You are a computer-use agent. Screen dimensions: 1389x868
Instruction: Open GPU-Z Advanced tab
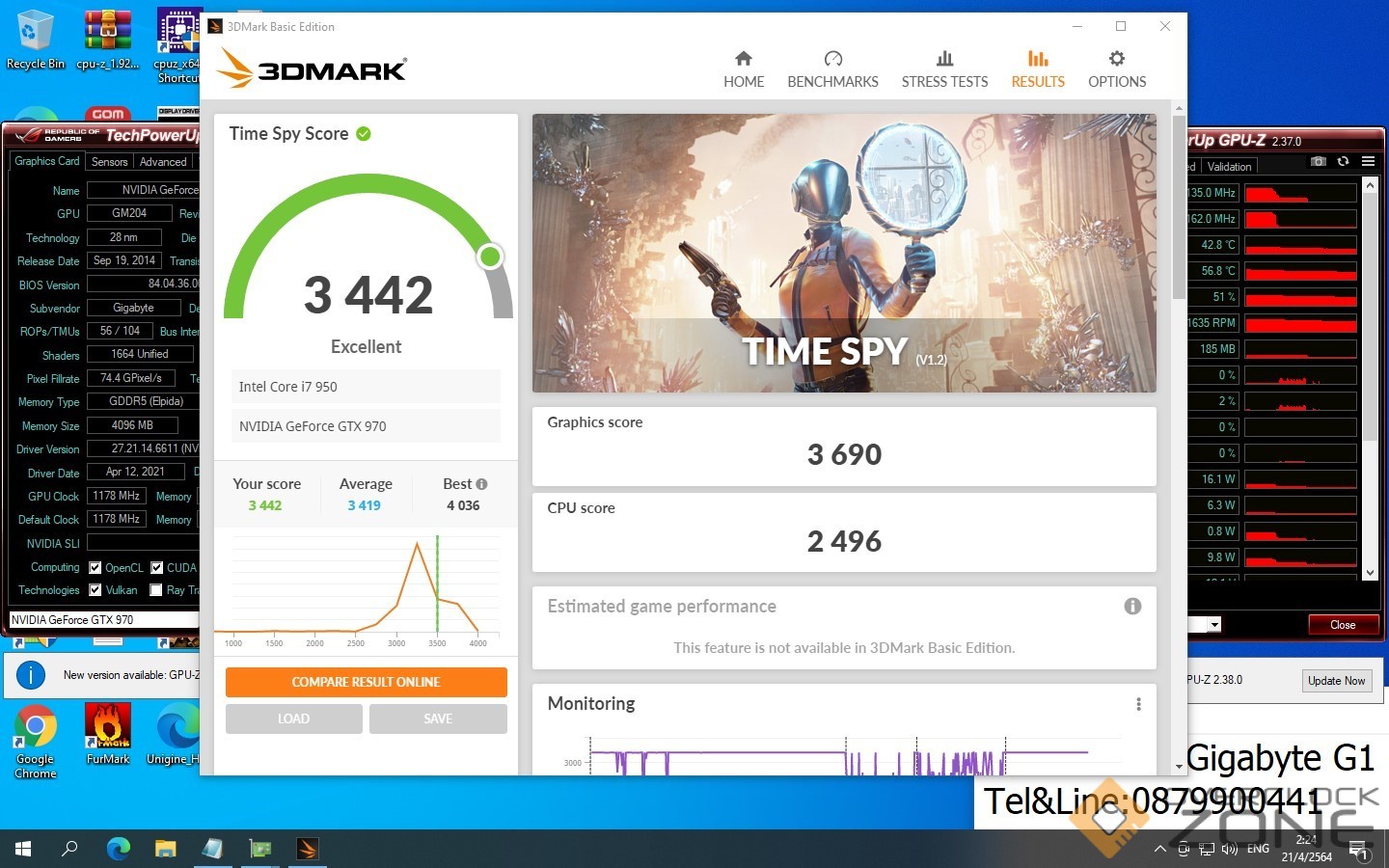(163, 162)
